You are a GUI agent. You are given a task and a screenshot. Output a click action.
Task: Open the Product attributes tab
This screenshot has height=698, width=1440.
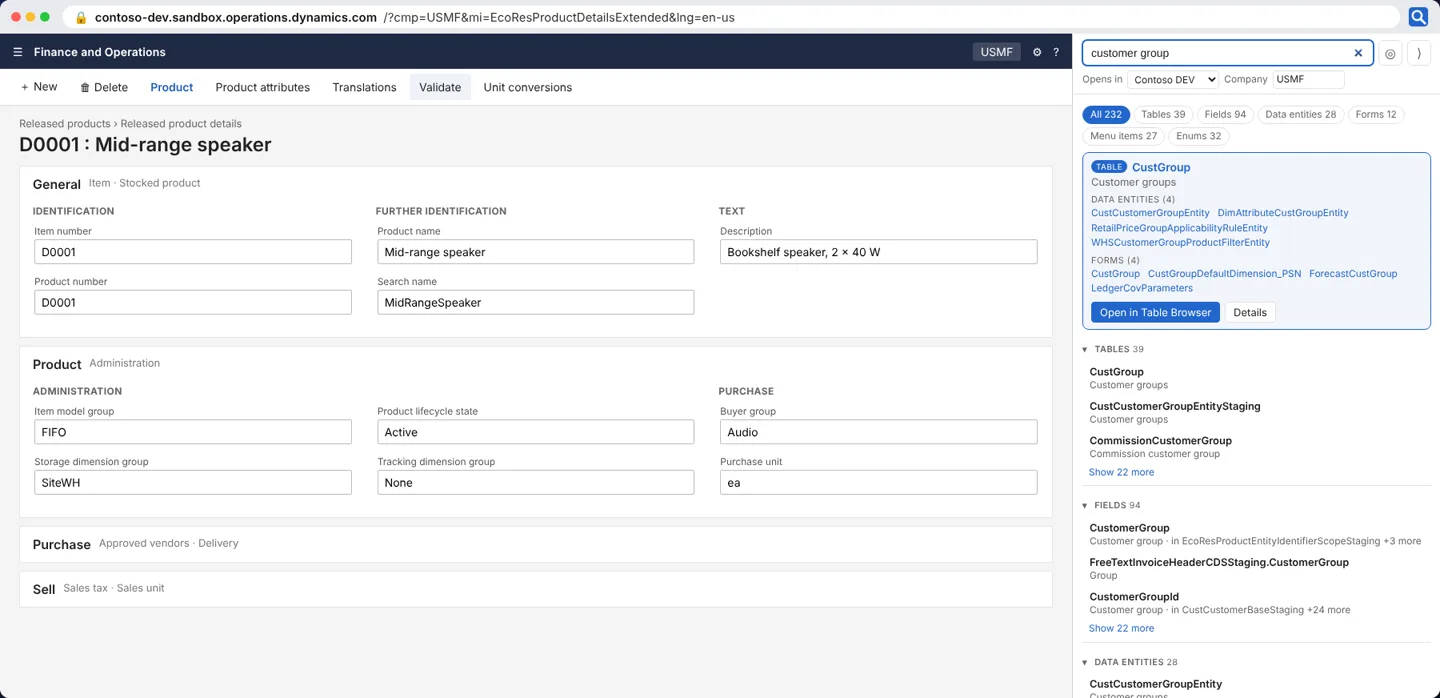[x=263, y=87]
